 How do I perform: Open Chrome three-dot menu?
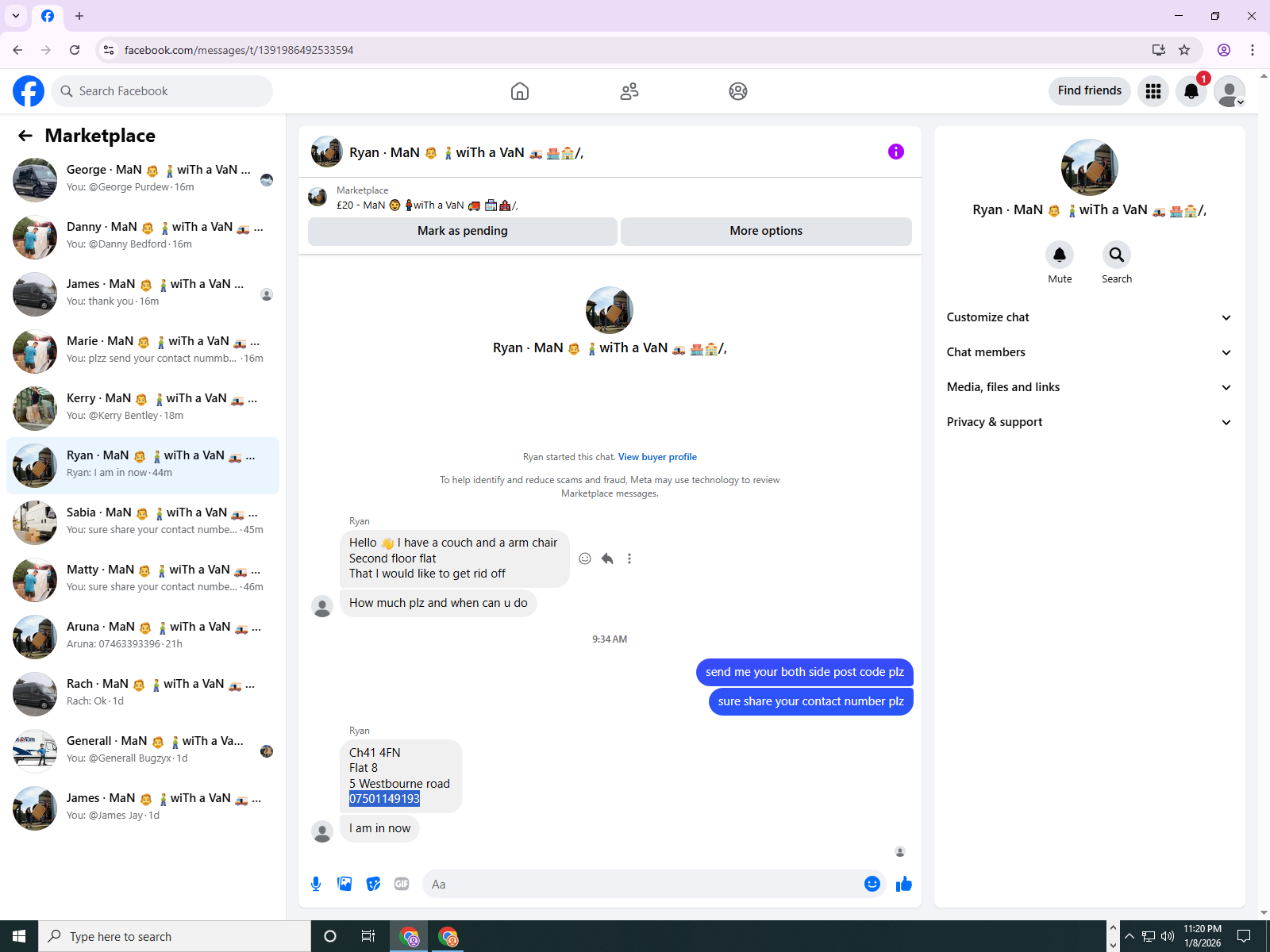pos(1253,50)
